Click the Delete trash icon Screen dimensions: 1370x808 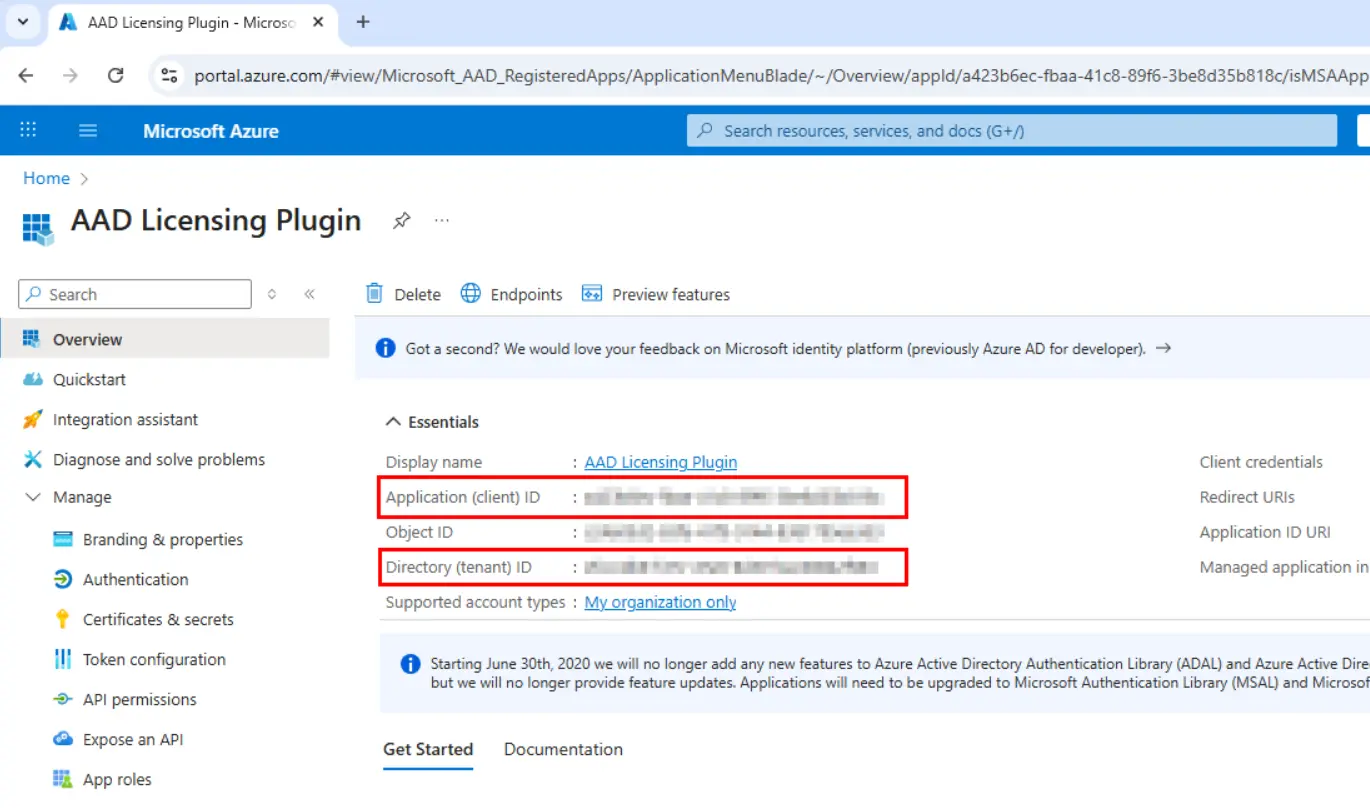coord(375,294)
